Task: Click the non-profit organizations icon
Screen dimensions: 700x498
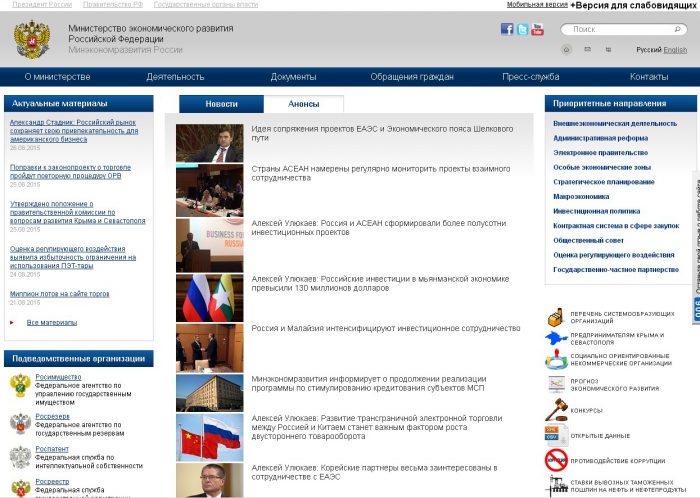Action: tap(556, 359)
